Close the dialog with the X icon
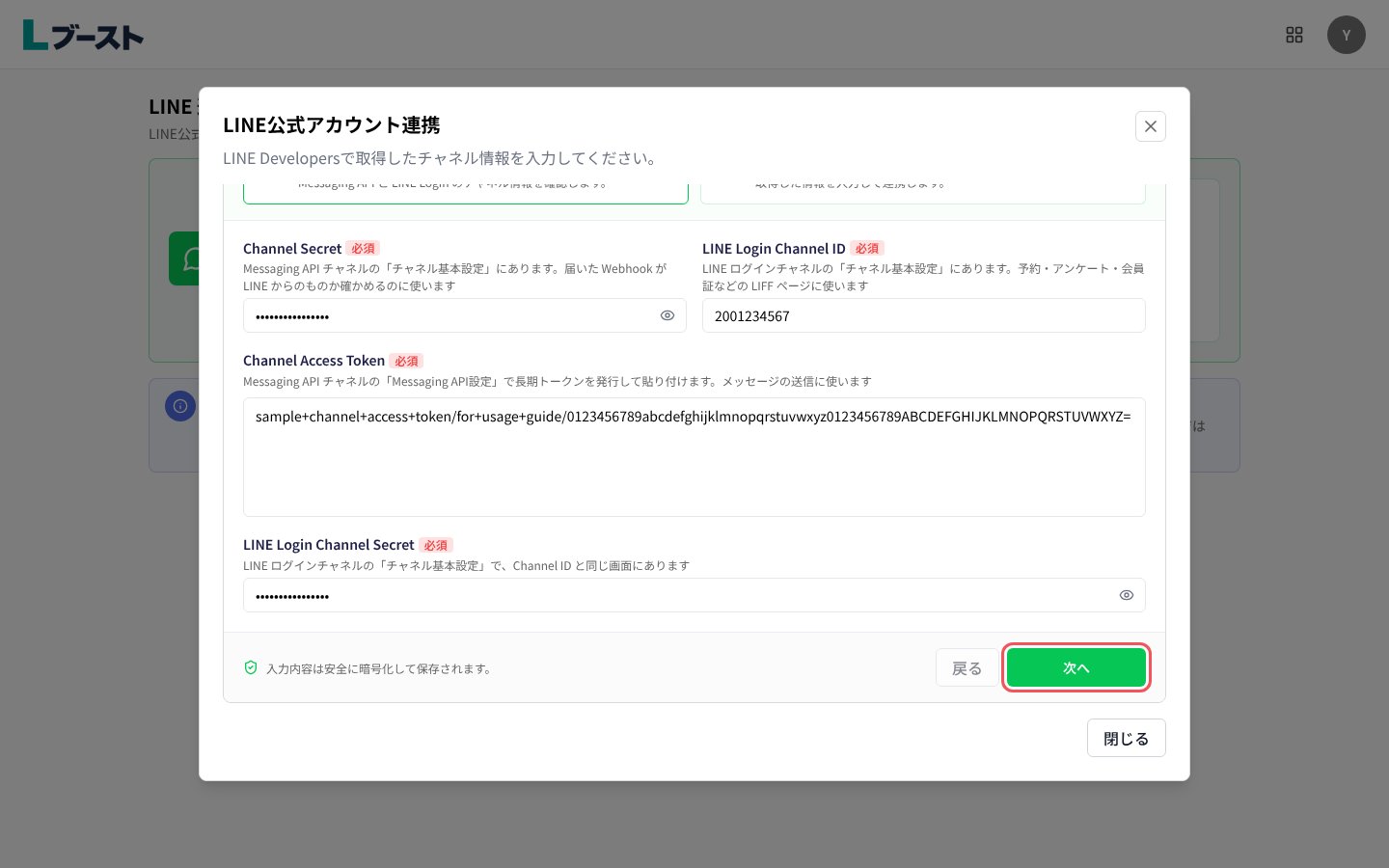Viewport: 1389px width, 868px height. [1150, 126]
